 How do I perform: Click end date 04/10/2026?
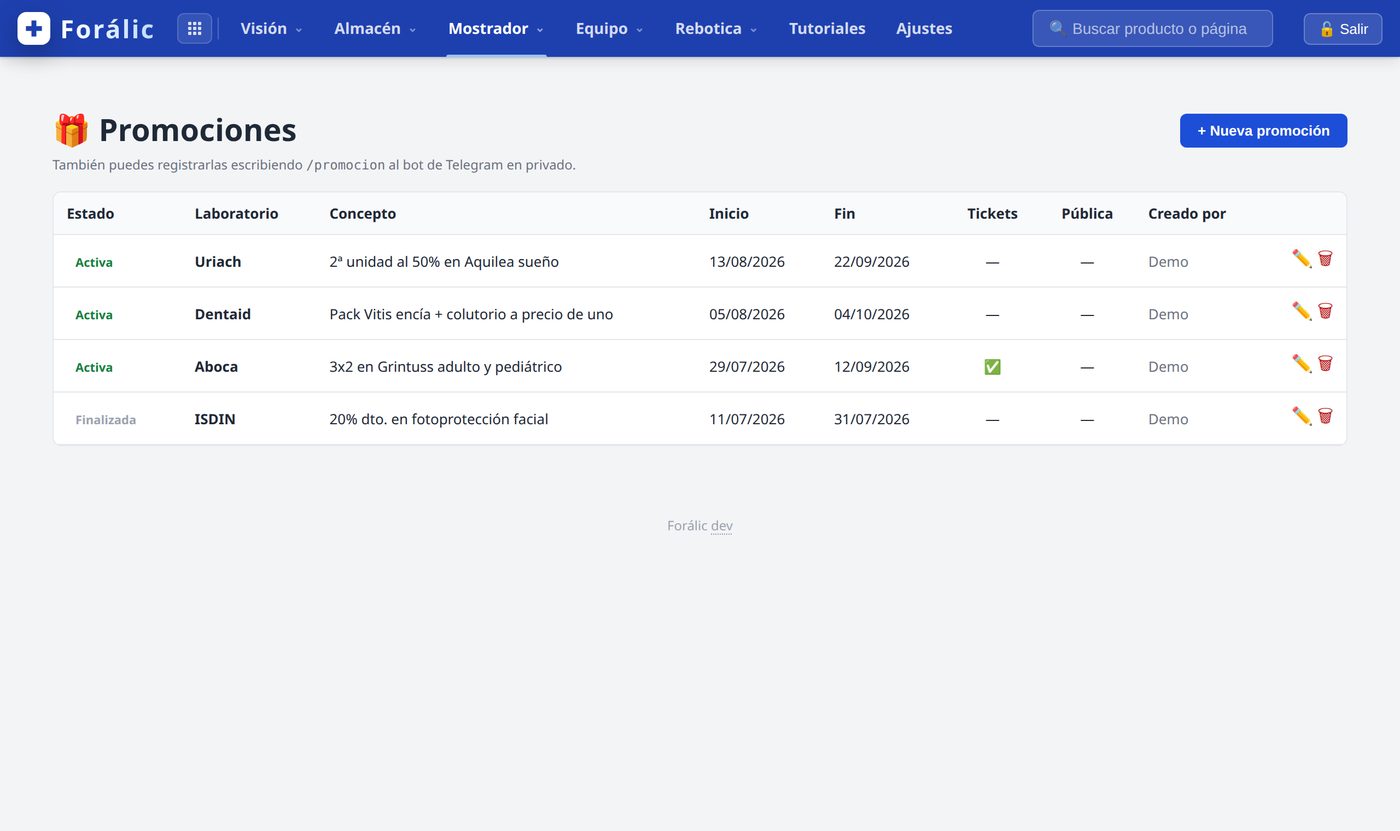(x=872, y=314)
